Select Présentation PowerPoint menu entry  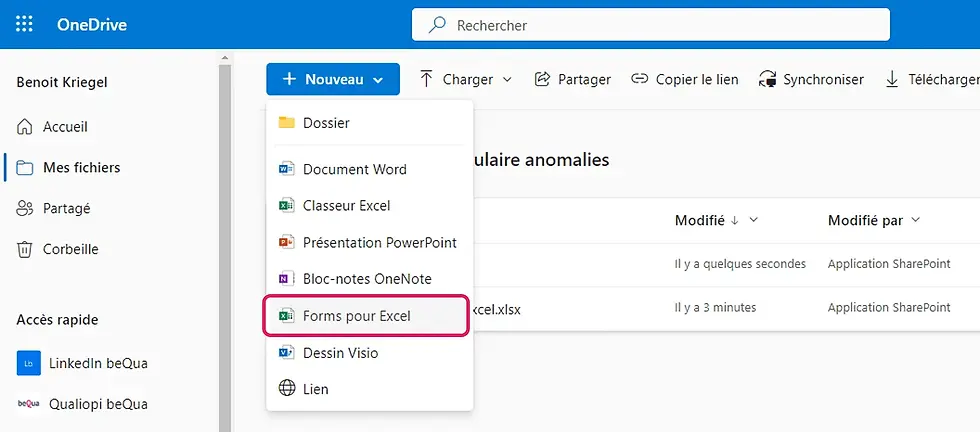point(369,242)
